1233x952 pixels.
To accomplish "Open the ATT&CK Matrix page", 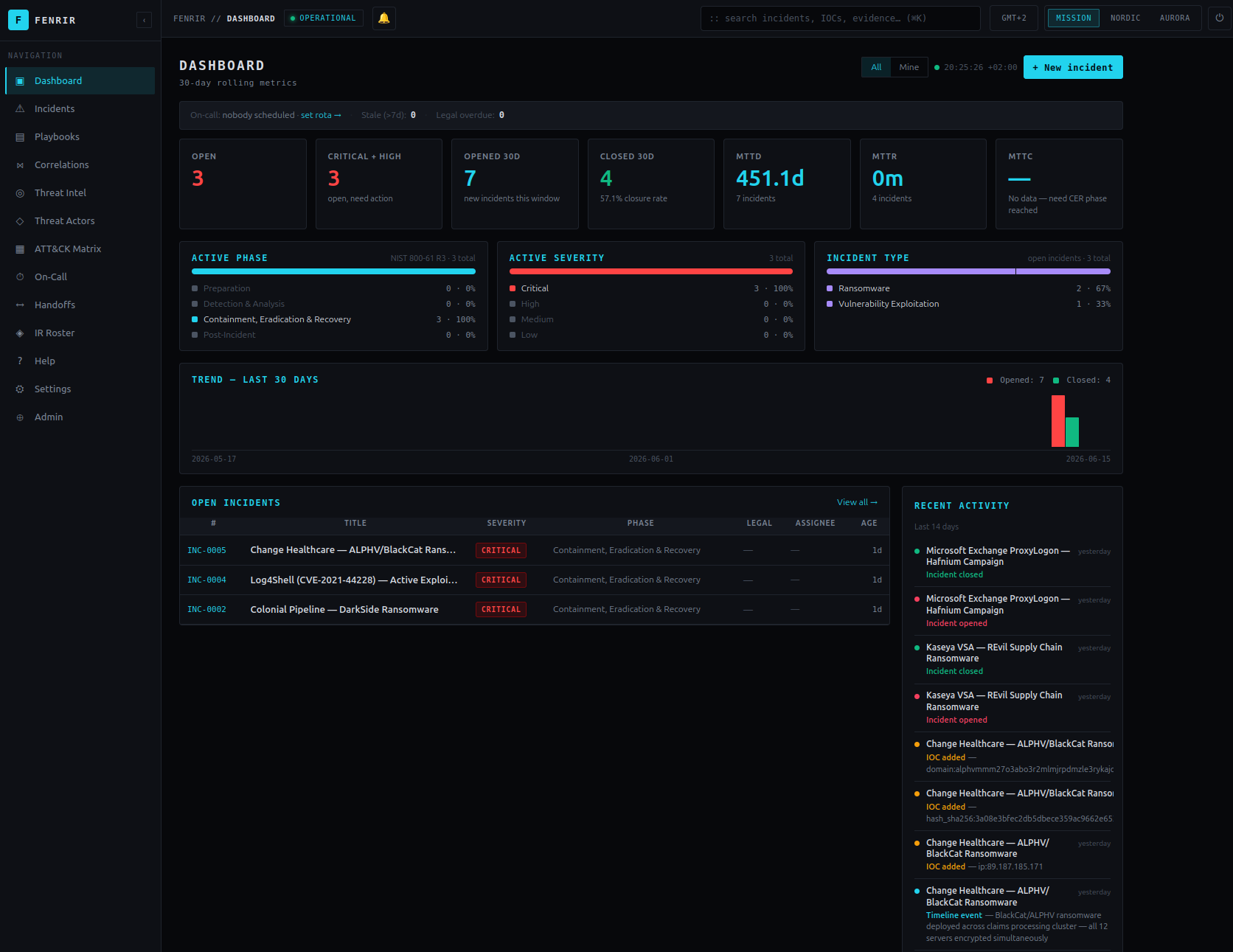I will tap(80, 249).
